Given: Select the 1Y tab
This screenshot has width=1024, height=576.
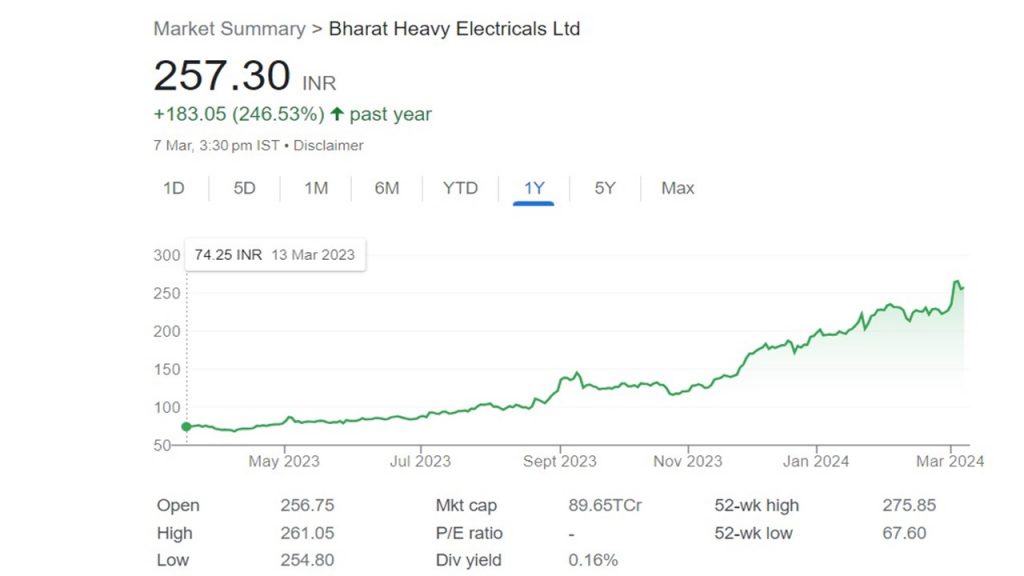Looking at the screenshot, I should (534, 188).
